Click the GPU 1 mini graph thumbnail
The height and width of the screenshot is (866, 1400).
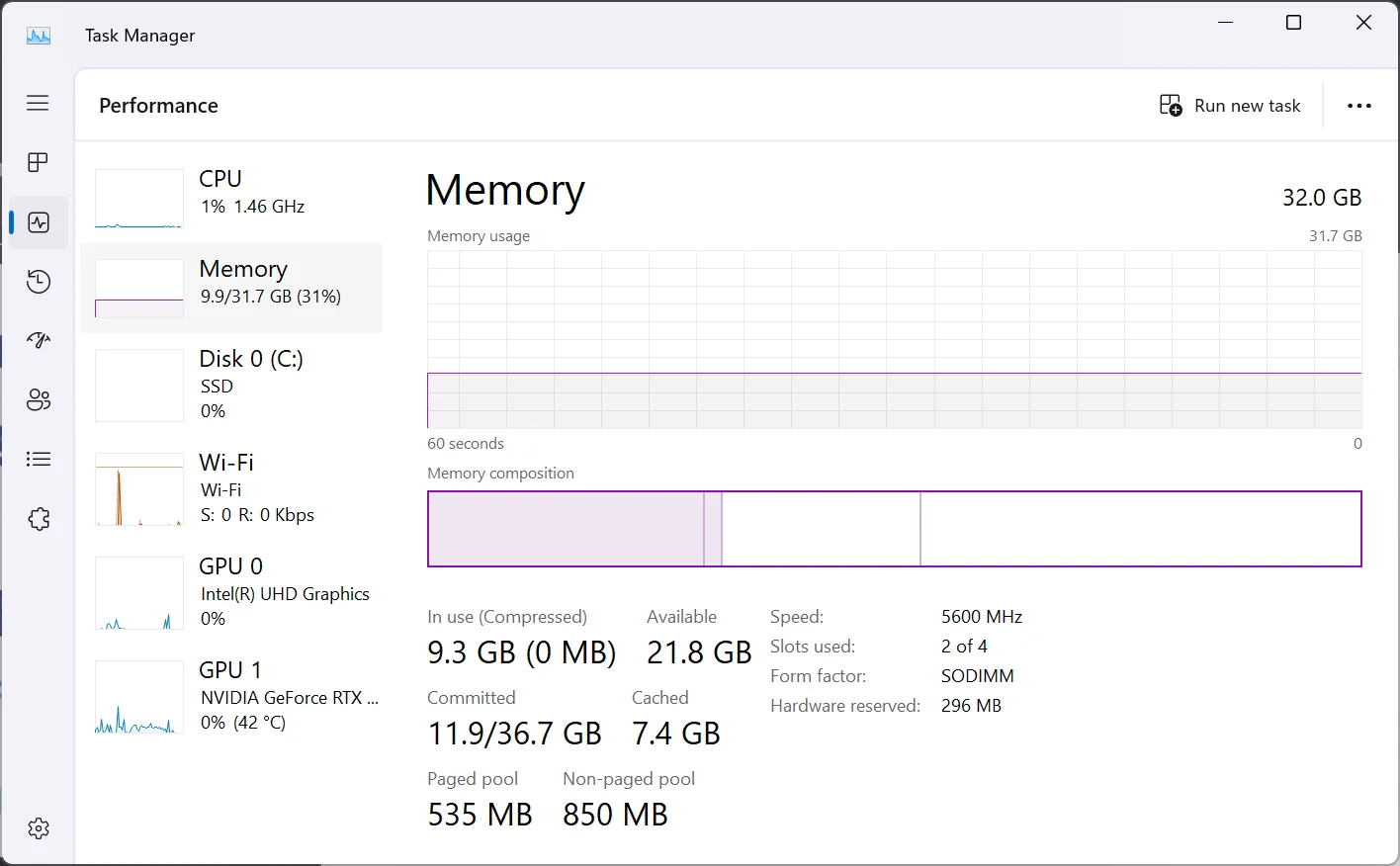[138, 697]
